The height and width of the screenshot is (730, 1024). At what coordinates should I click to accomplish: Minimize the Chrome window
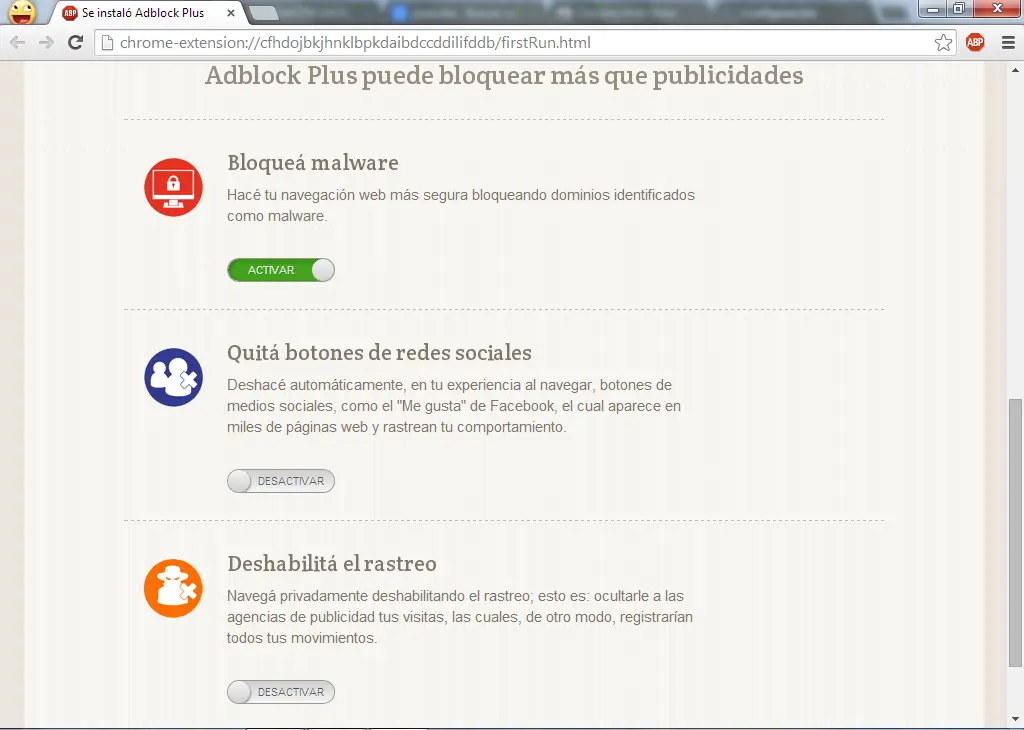[x=933, y=8]
